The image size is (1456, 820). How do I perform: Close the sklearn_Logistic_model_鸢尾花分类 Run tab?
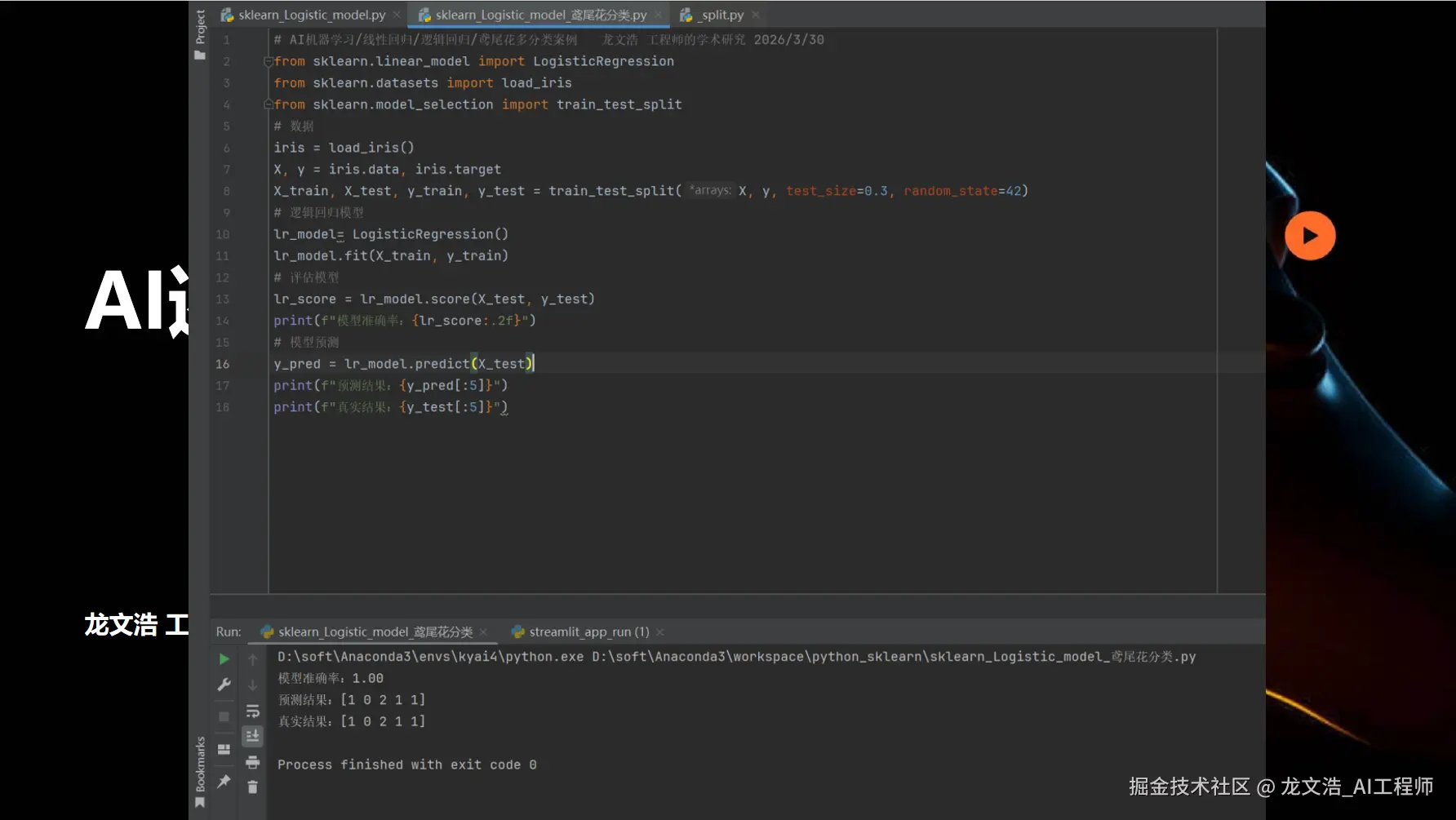[x=484, y=632]
